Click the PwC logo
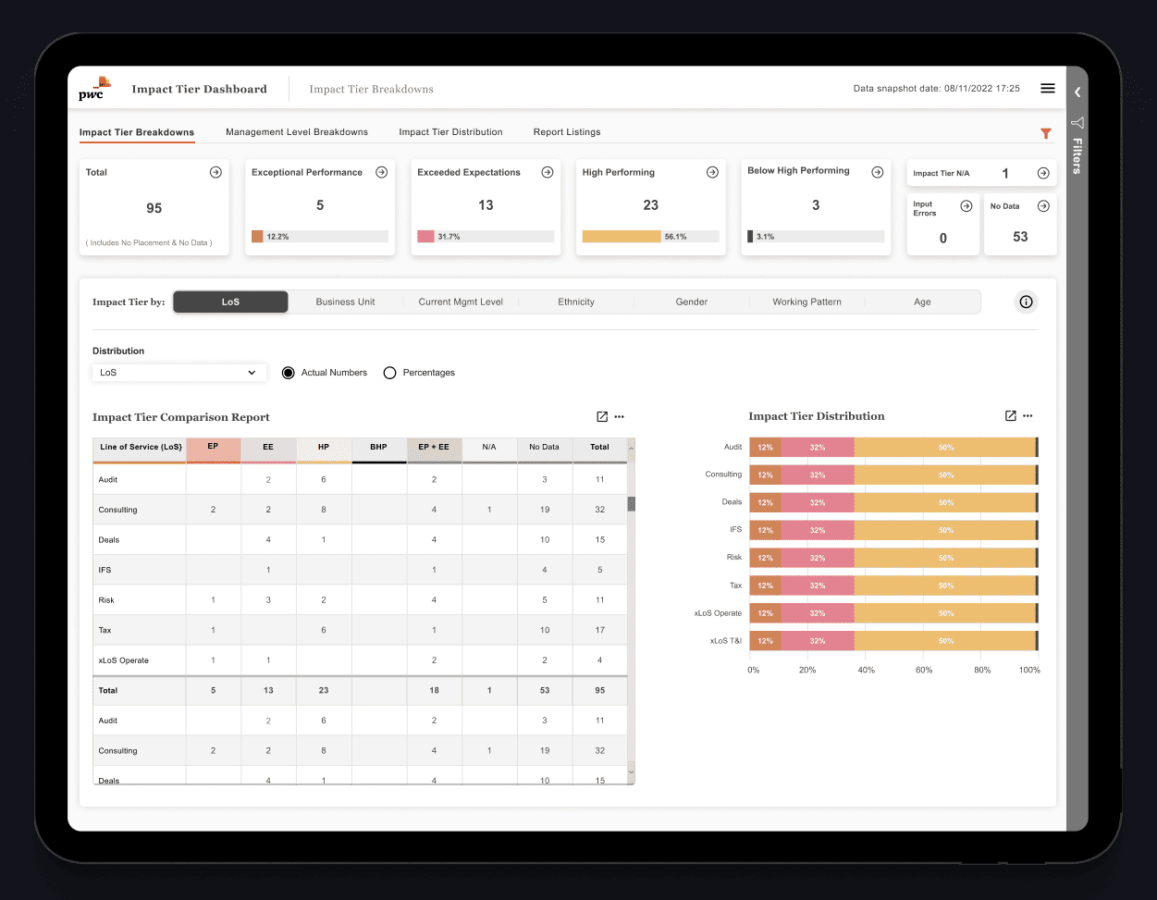 96,89
